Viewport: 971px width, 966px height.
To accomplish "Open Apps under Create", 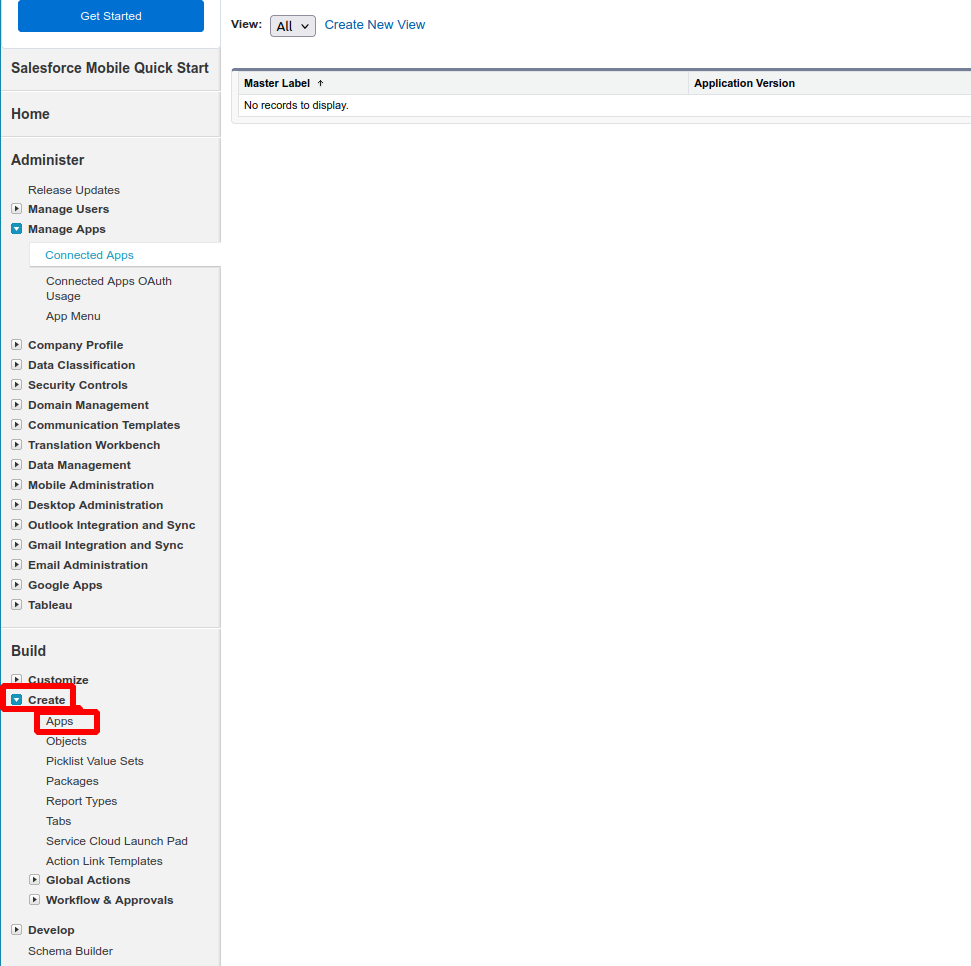I will point(59,721).
